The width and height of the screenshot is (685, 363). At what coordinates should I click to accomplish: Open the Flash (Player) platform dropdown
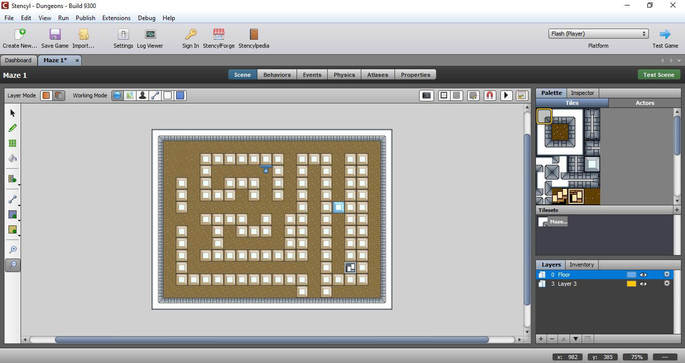[598, 34]
